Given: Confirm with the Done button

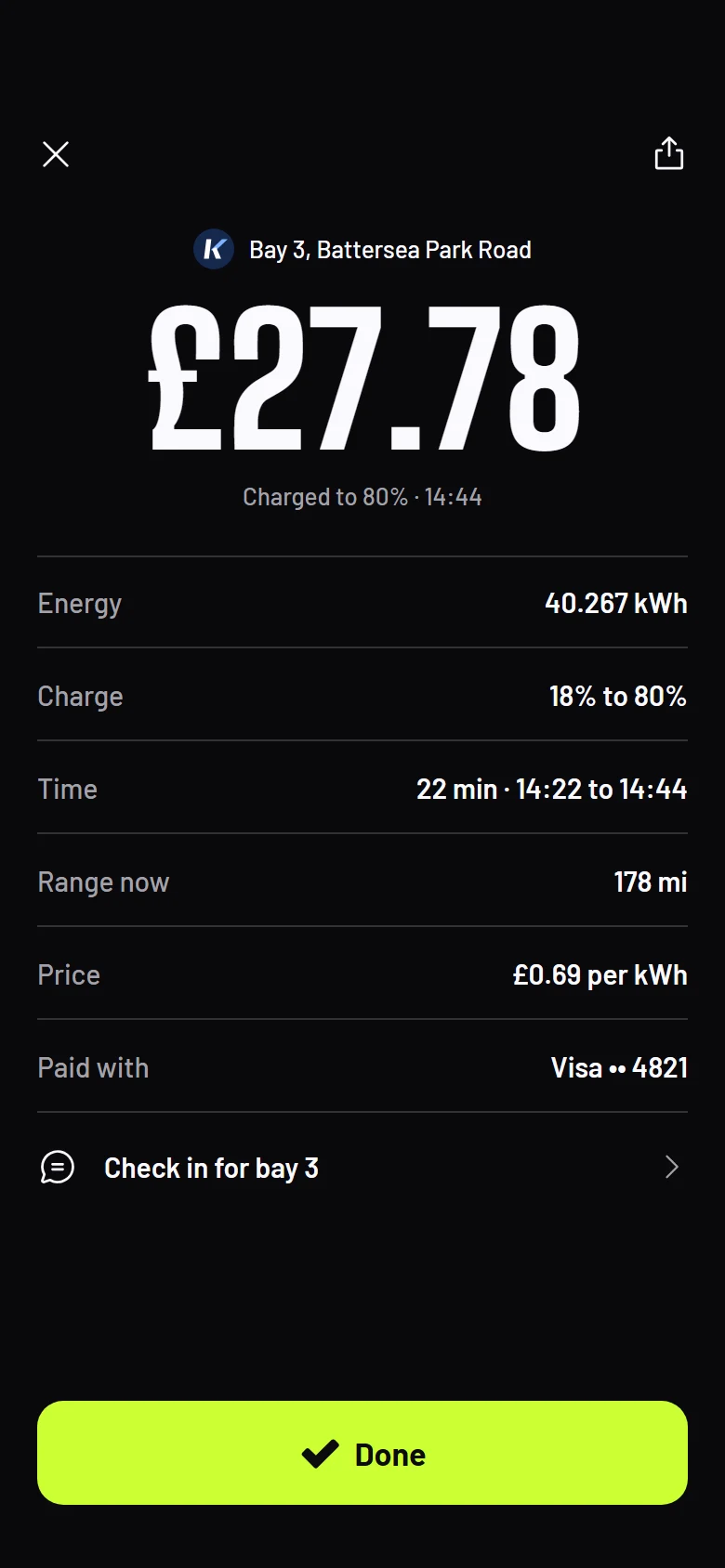Looking at the screenshot, I should pyautogui.click(x=362, y=1453).
